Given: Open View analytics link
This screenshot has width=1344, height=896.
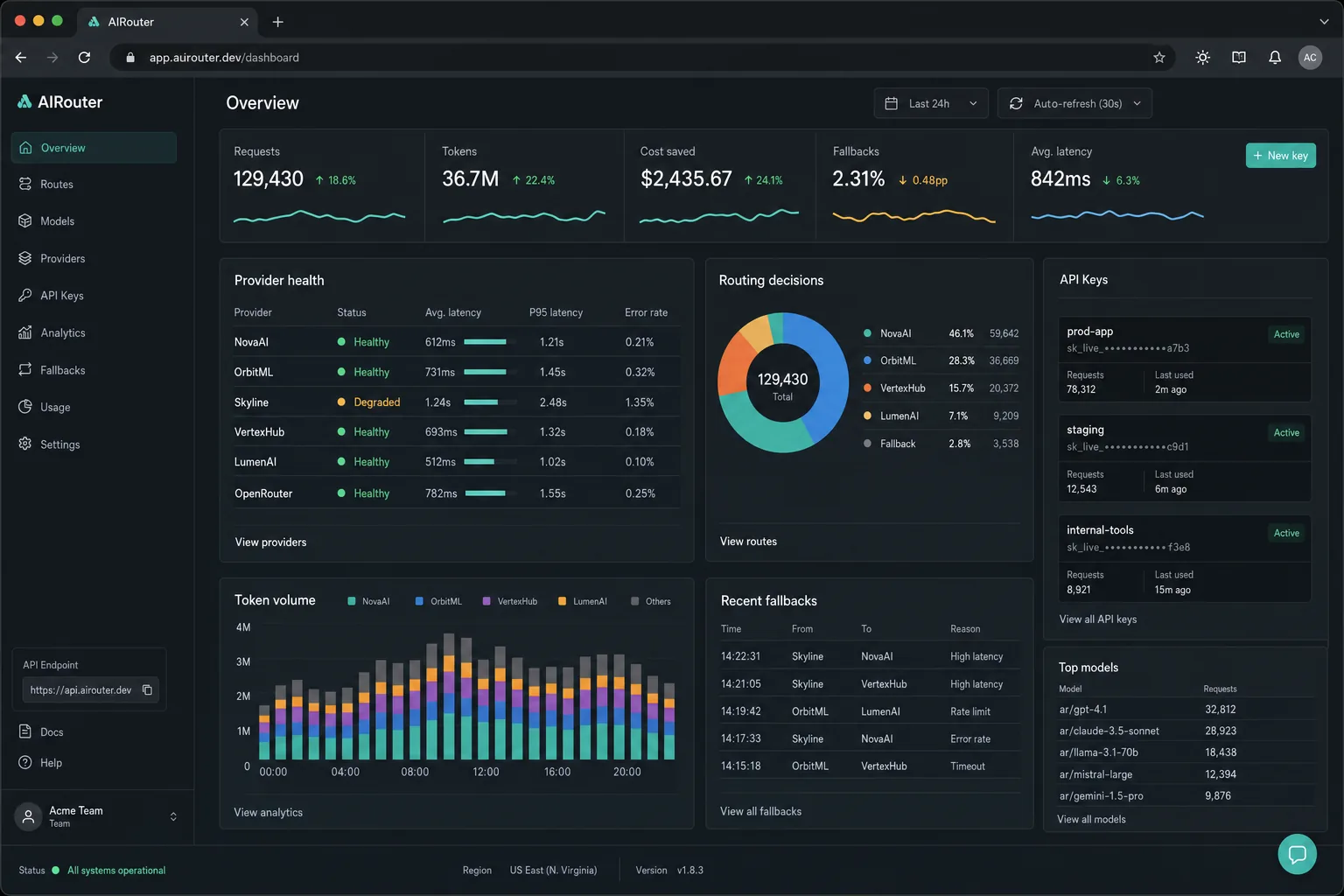Looking at the screenshot, I should [268, 813].
